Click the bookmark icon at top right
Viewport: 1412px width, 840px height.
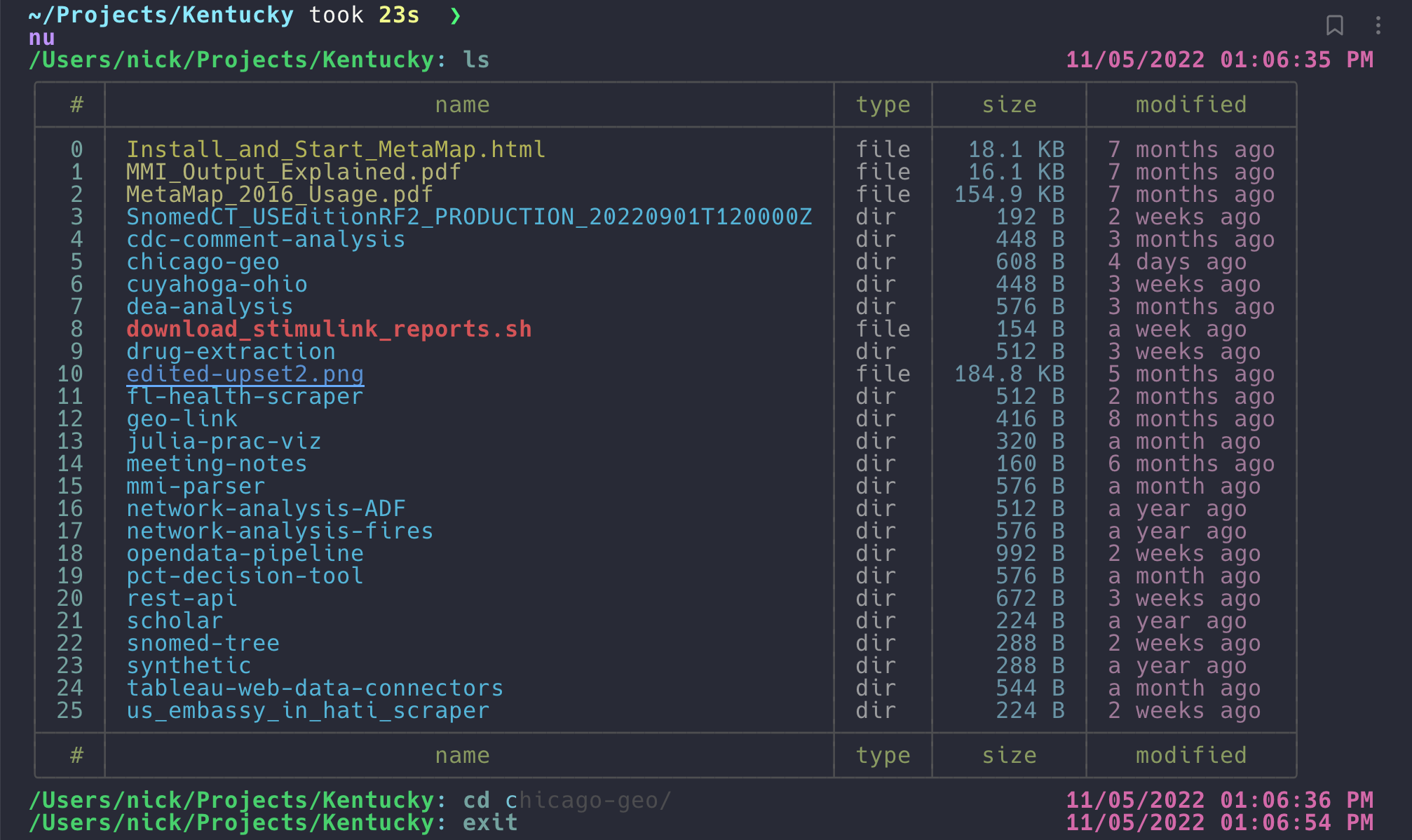[1334, 26]
